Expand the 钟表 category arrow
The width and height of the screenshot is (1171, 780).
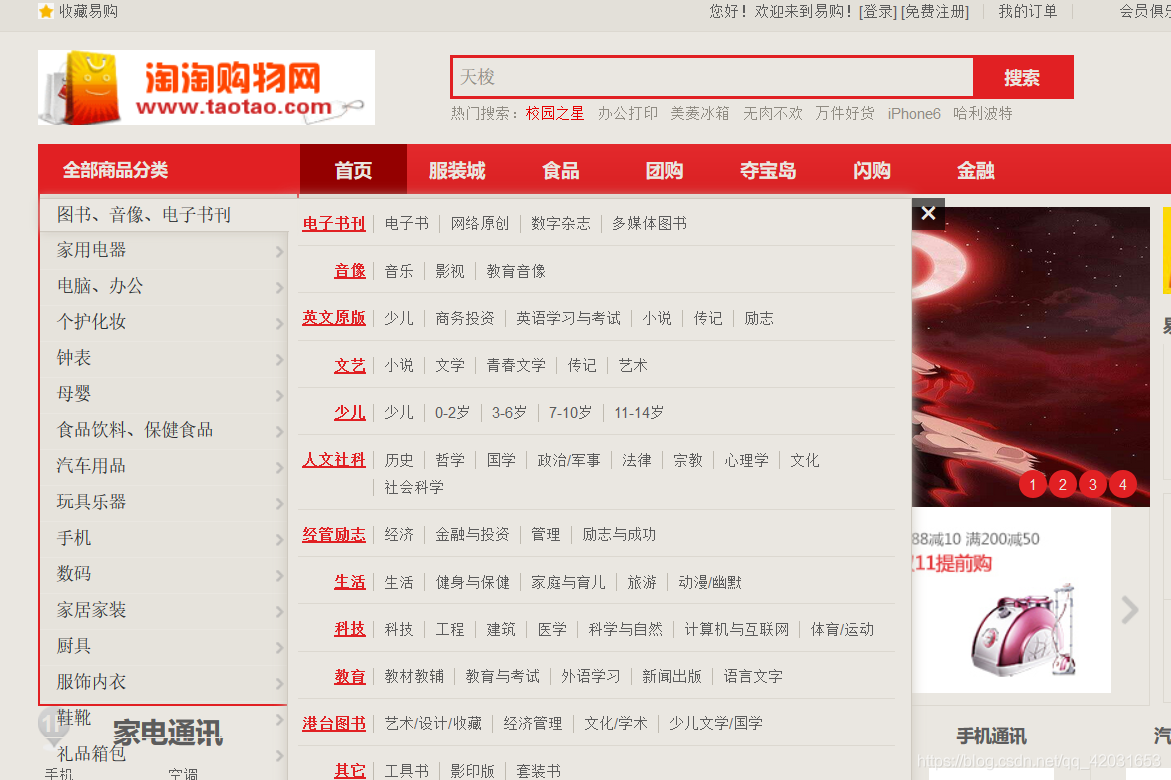pos(279,359)
